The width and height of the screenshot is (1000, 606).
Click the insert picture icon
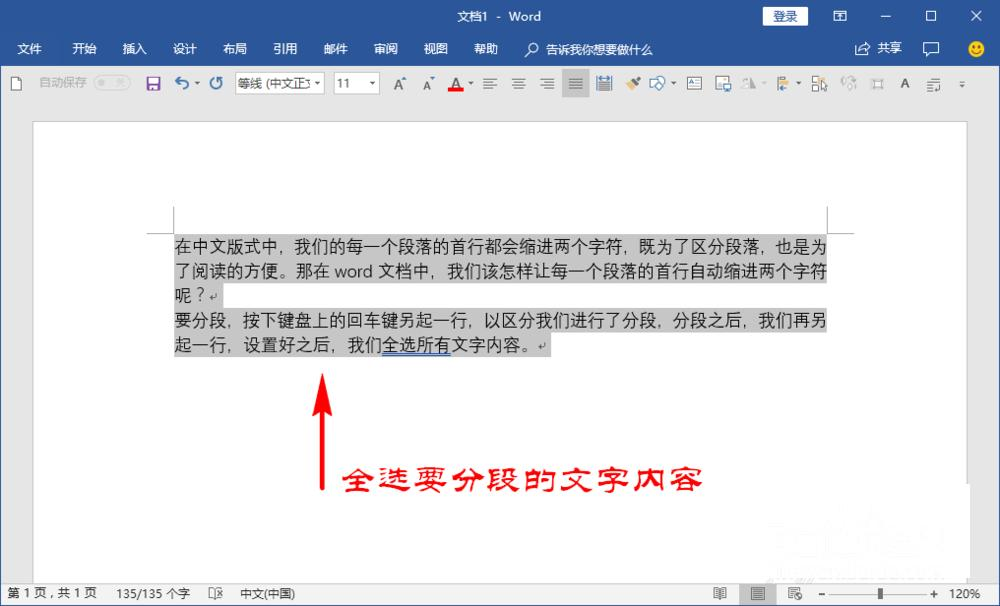pos(723,84)
